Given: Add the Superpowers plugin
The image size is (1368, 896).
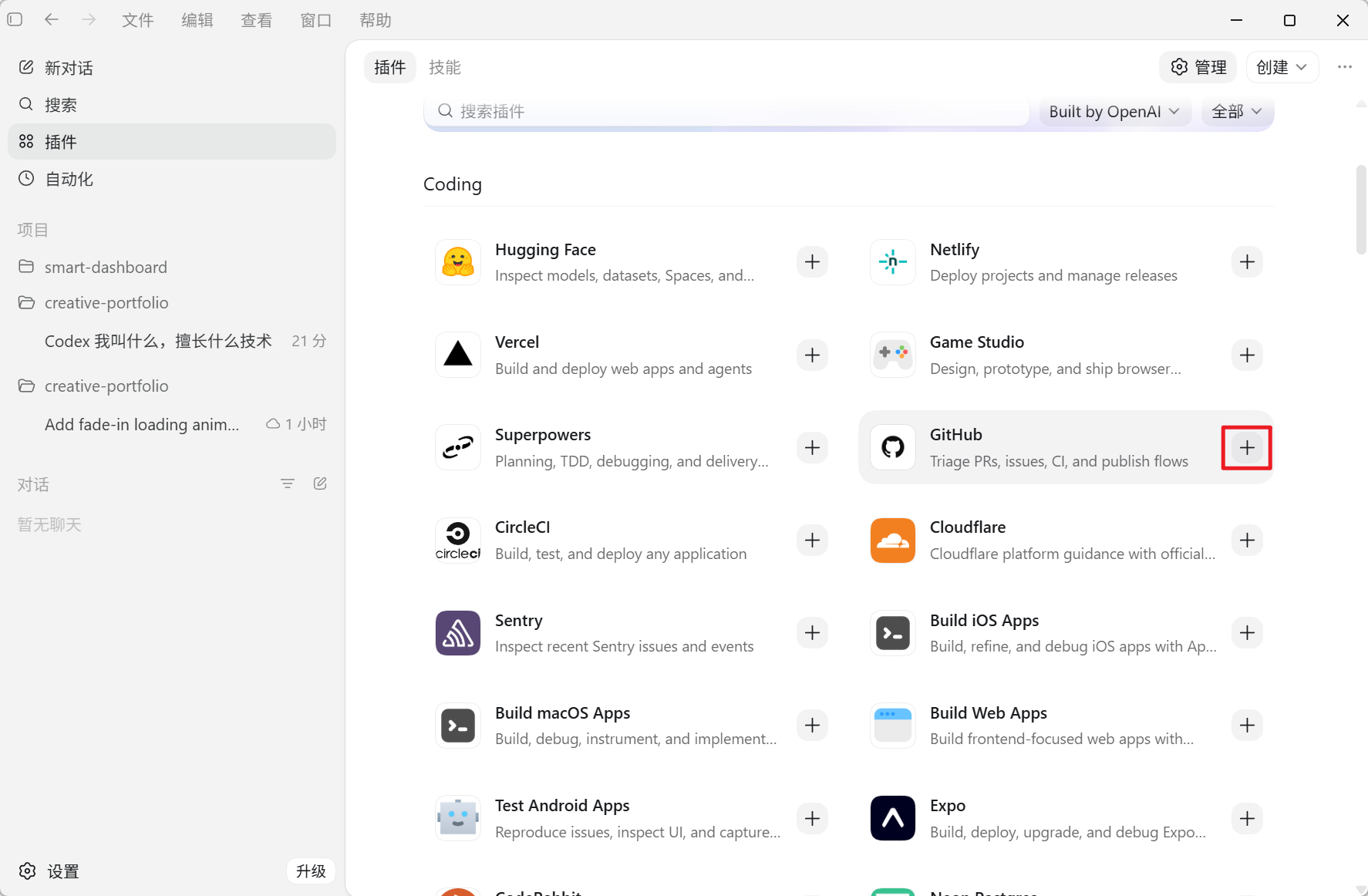Looking at the screenshot, I should (812, 447).
